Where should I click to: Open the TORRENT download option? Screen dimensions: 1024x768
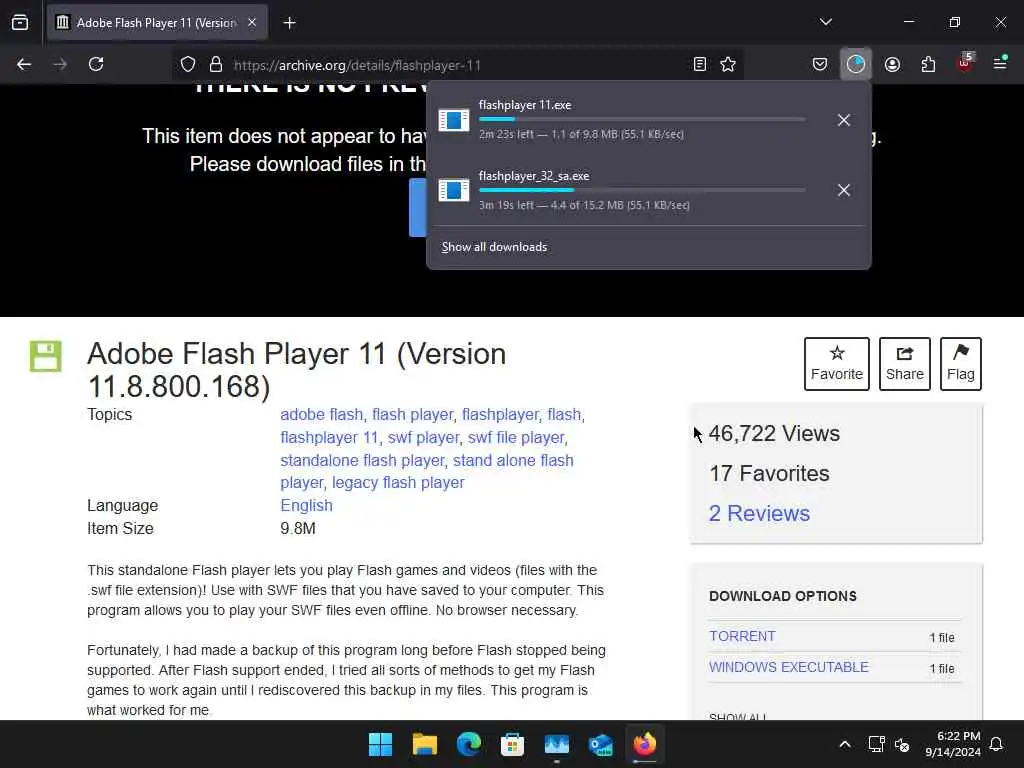tap(743, 636)
